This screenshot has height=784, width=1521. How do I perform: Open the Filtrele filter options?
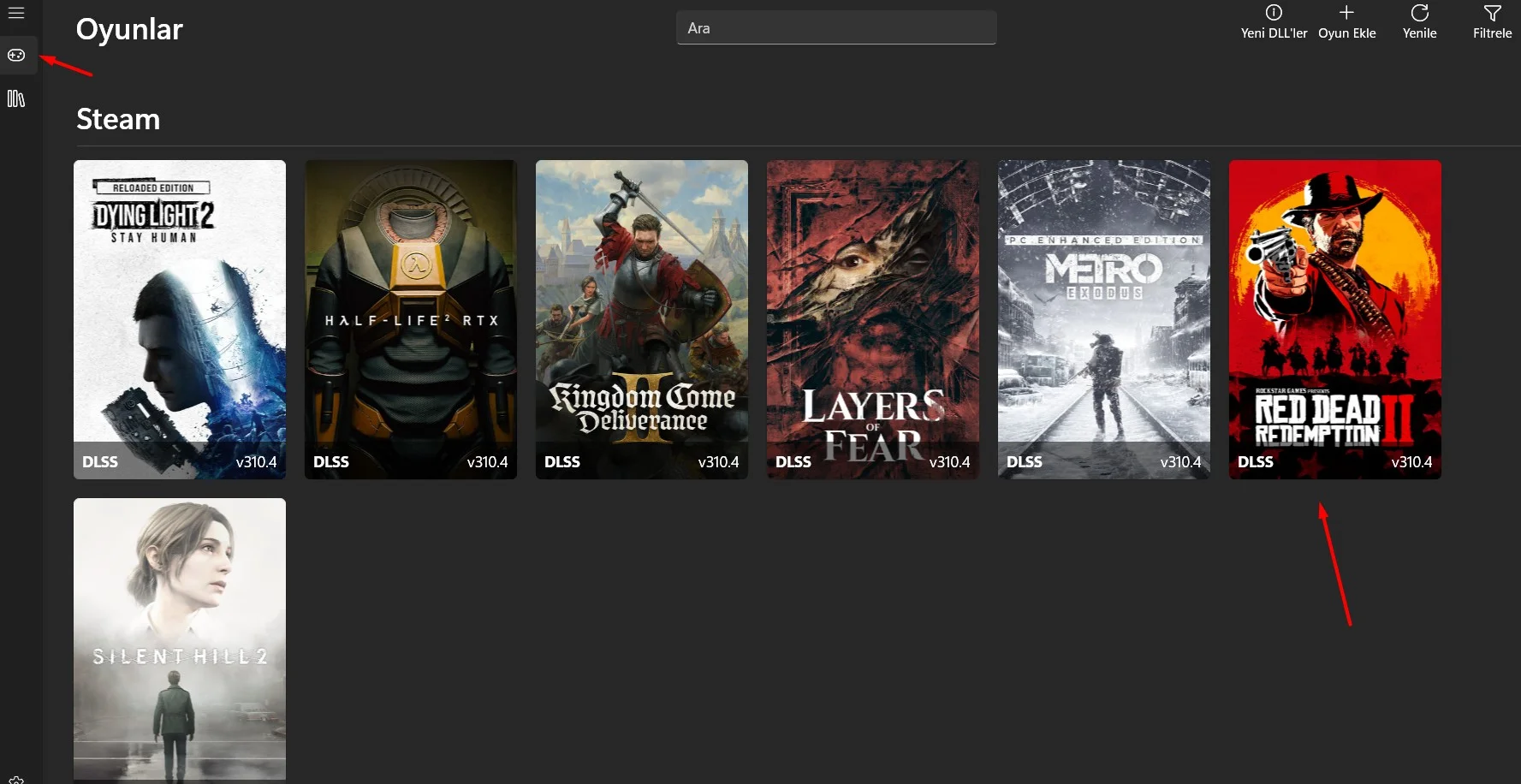tap(1492, 22)
